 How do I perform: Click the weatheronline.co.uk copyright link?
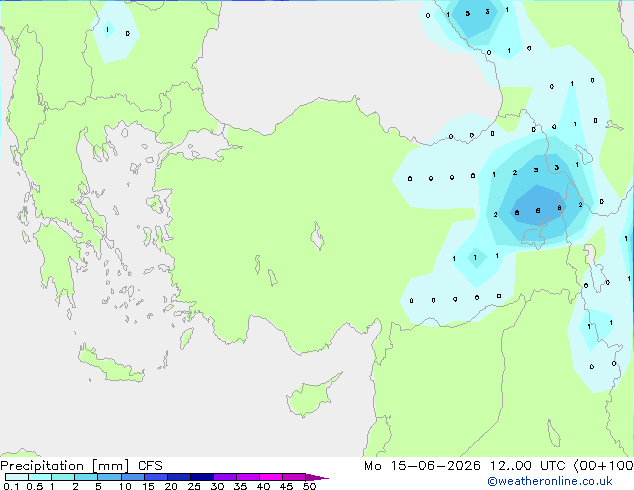point(550,481)
